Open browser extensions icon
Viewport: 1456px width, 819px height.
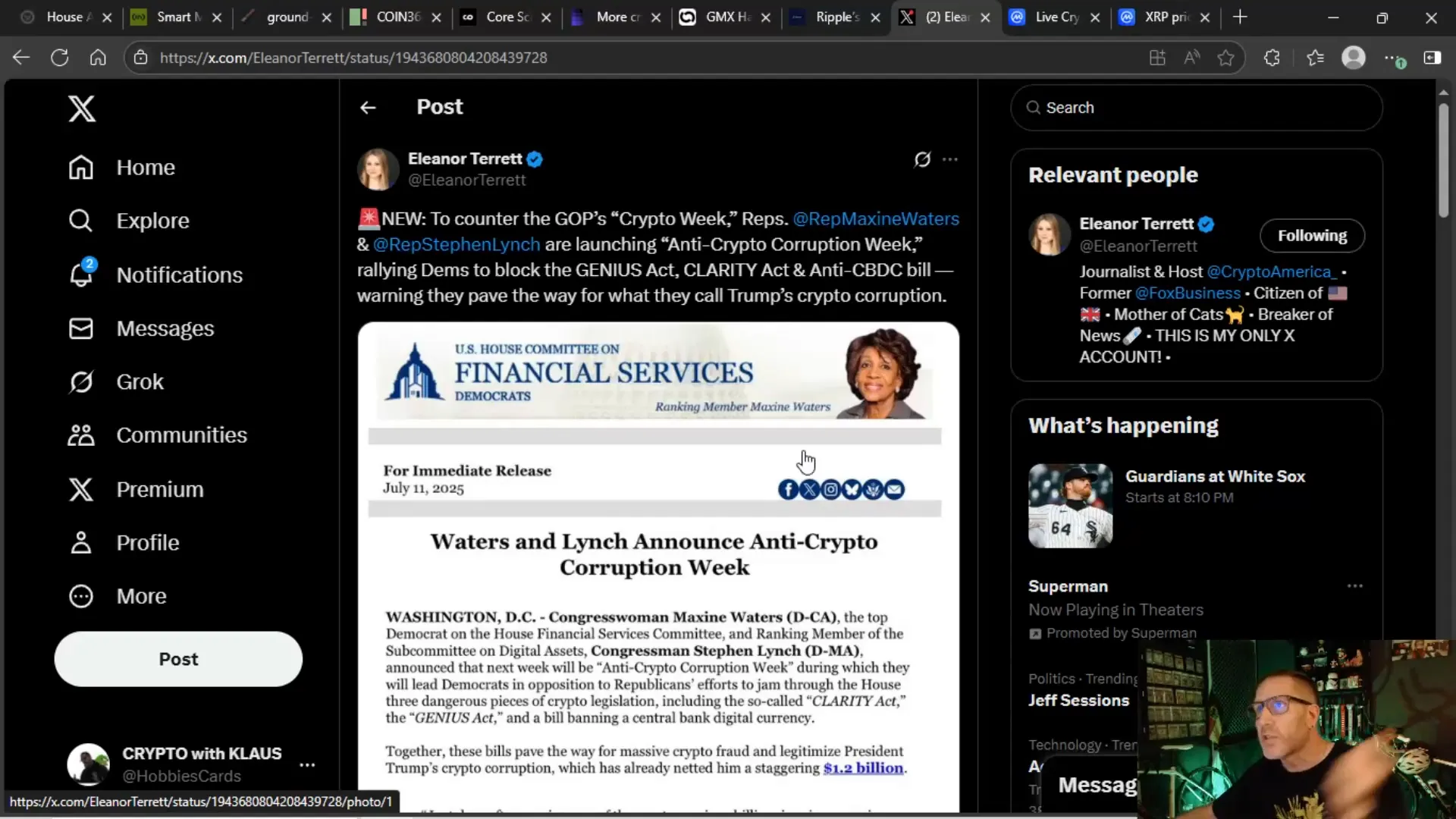coord(1272,58)
